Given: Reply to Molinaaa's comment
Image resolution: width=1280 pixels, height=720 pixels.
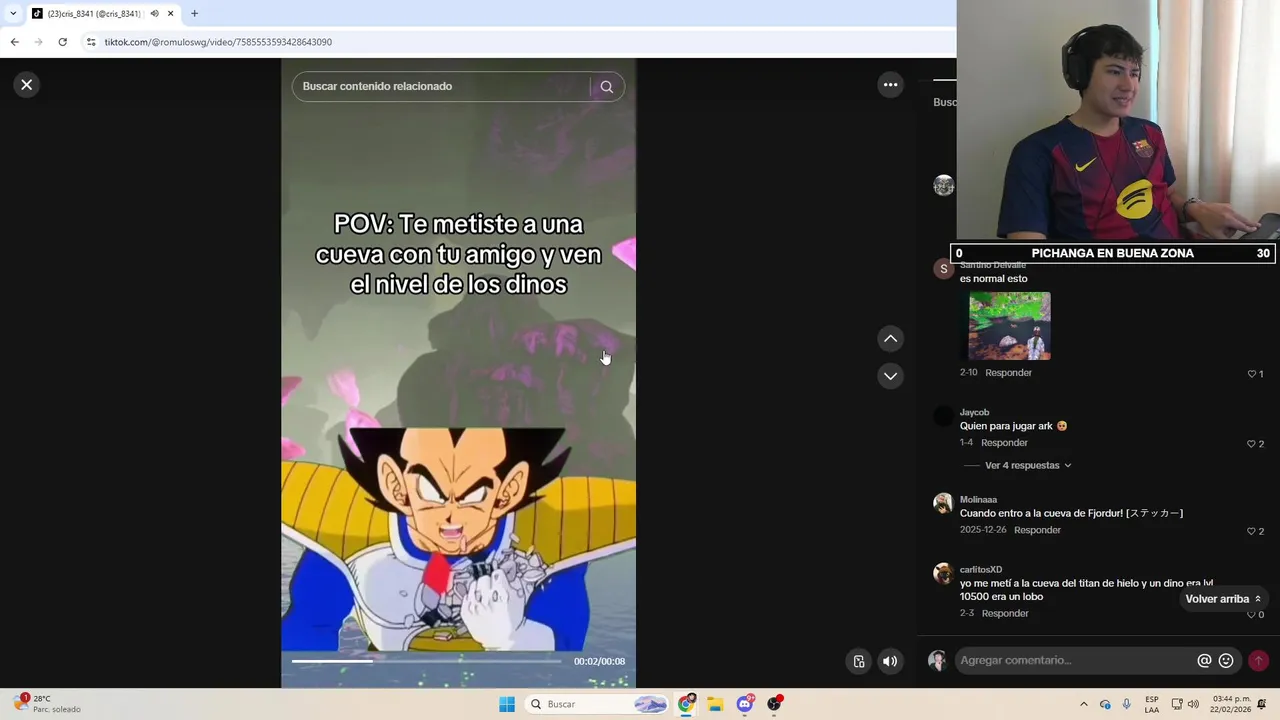Looking at the screenshot, I should (x=1037, y=530).
